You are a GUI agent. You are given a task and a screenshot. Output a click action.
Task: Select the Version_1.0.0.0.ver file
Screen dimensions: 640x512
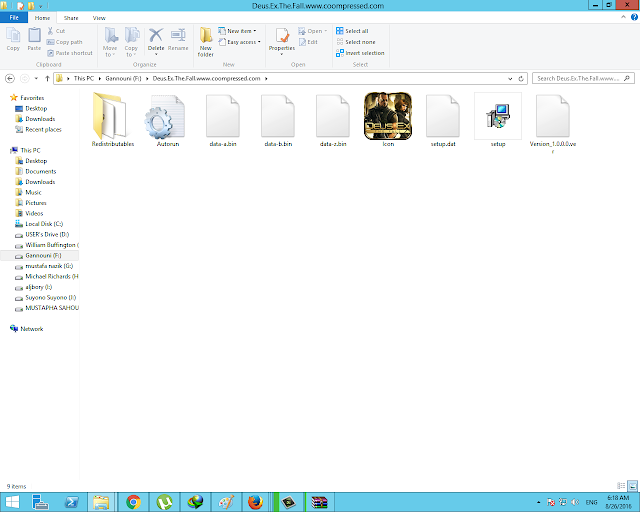click(x=553, y=122)
